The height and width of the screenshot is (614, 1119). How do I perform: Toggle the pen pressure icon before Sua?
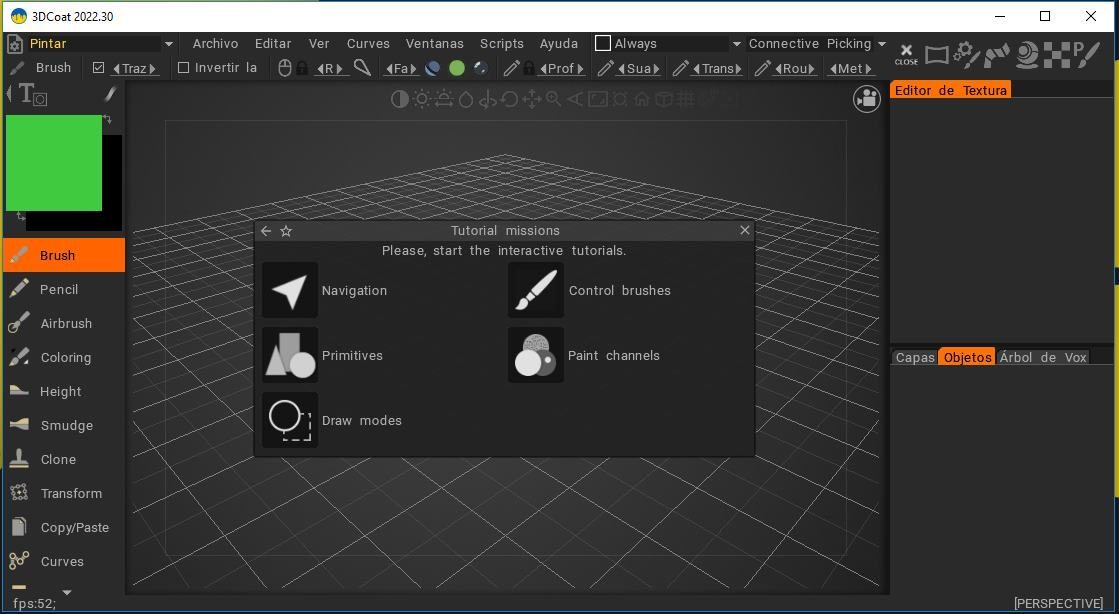tap(605, 69)
